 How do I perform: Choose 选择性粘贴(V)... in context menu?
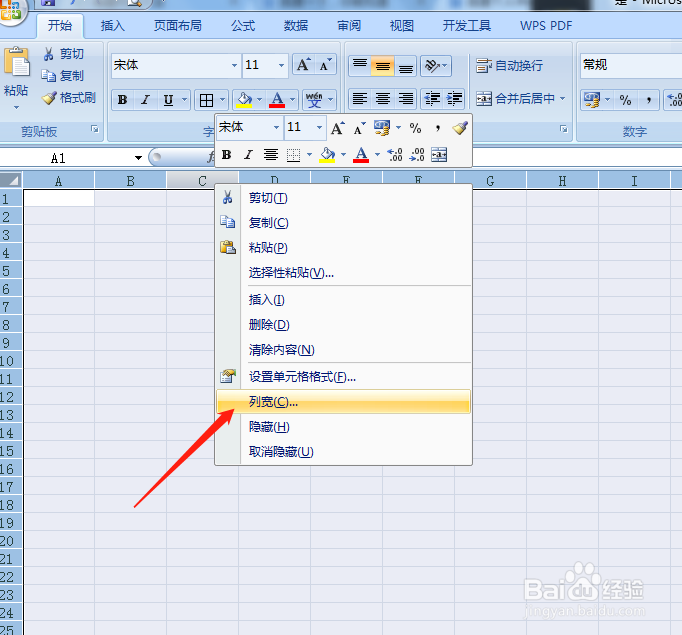[x=343, y=272]
